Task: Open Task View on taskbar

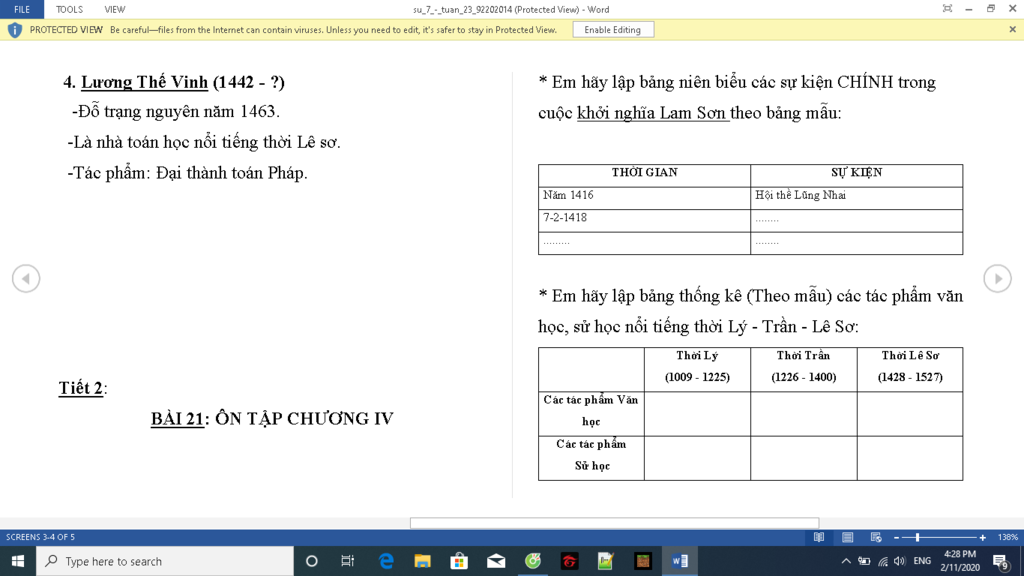Action: pos(347,561)
